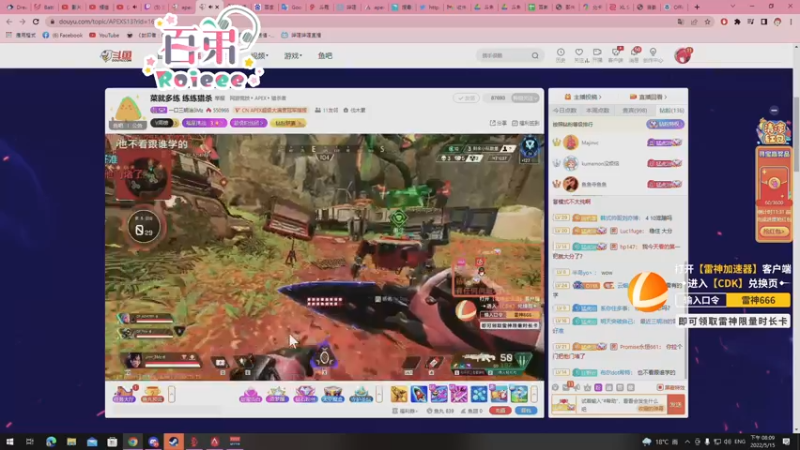This screenshot has width=800, height=450.
Task: Switch to the 贵宾 tab in the chat panel
Action: point(634,111)
